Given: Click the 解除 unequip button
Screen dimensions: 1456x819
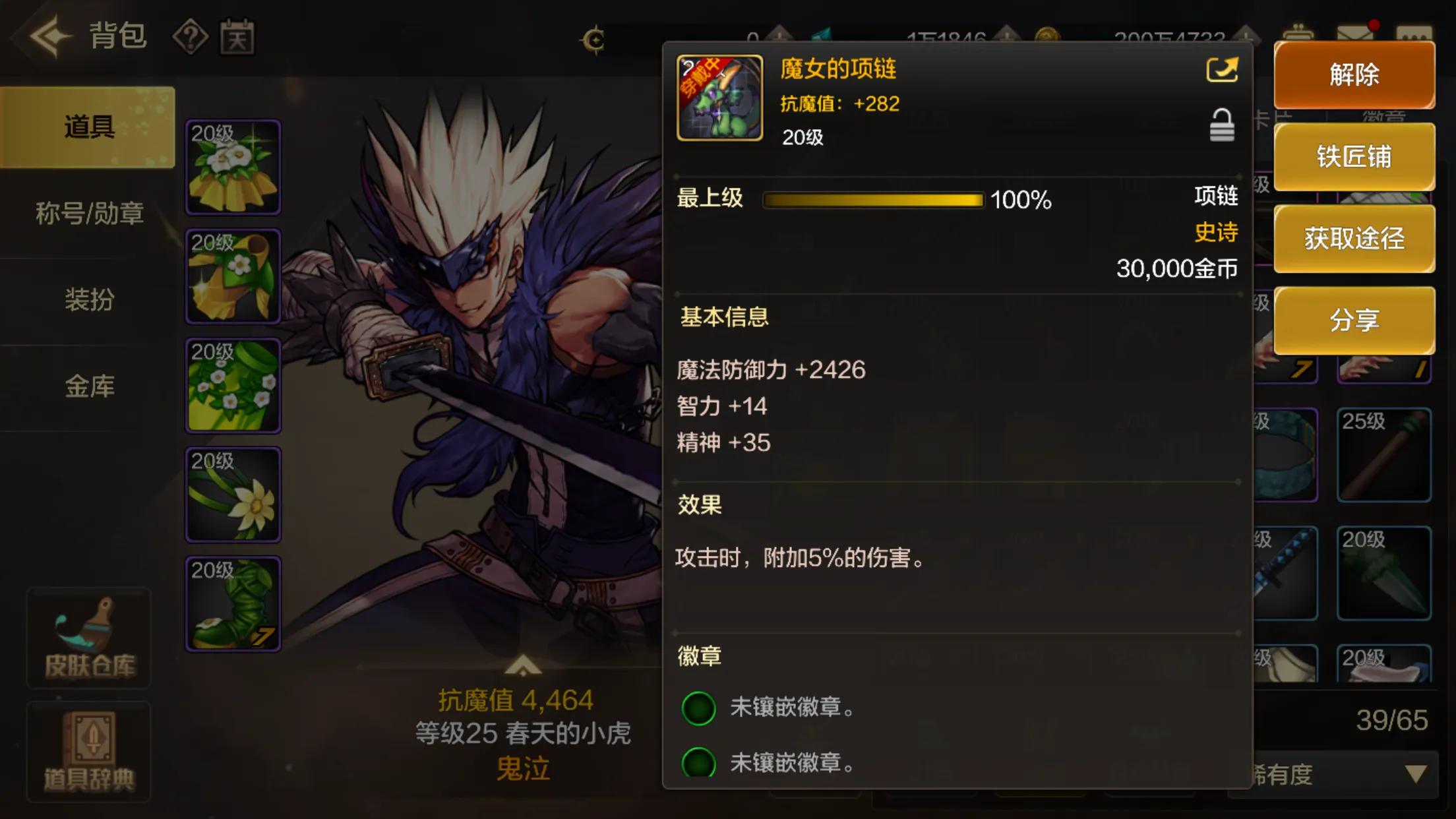Looking at the screenshot, I should 1354,75.
